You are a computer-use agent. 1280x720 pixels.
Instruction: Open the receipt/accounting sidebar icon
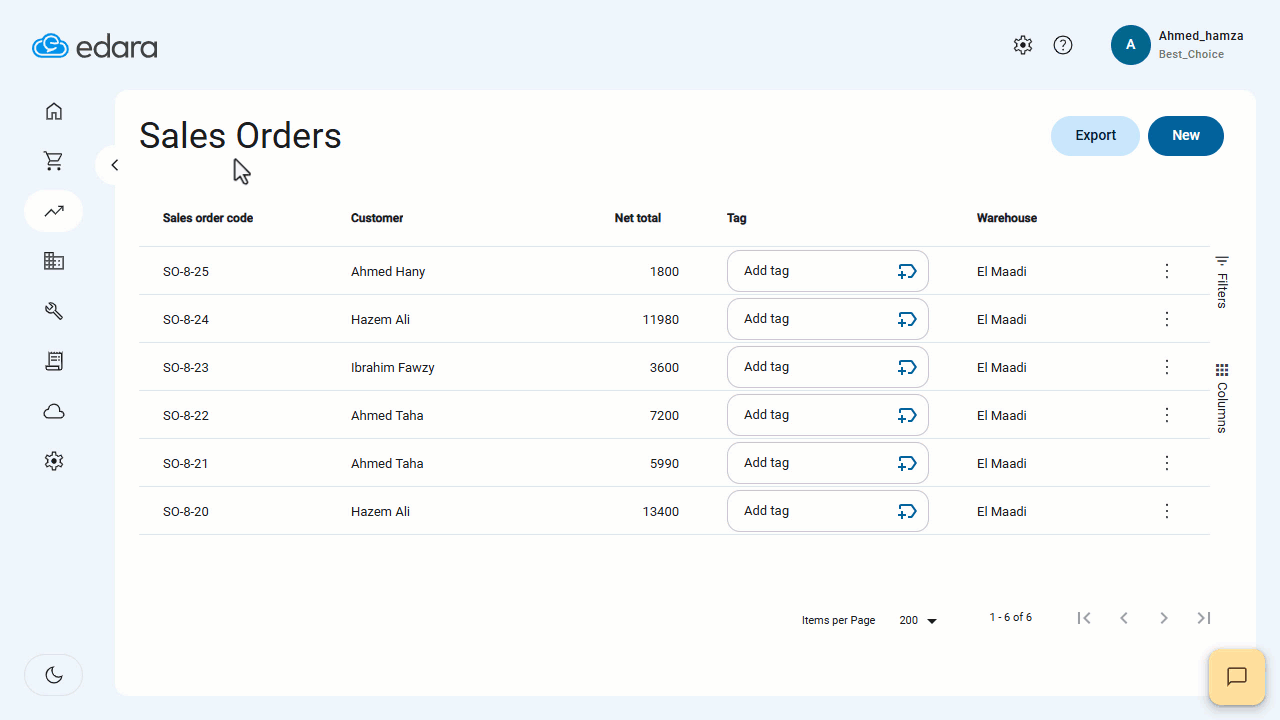(54, 361)
